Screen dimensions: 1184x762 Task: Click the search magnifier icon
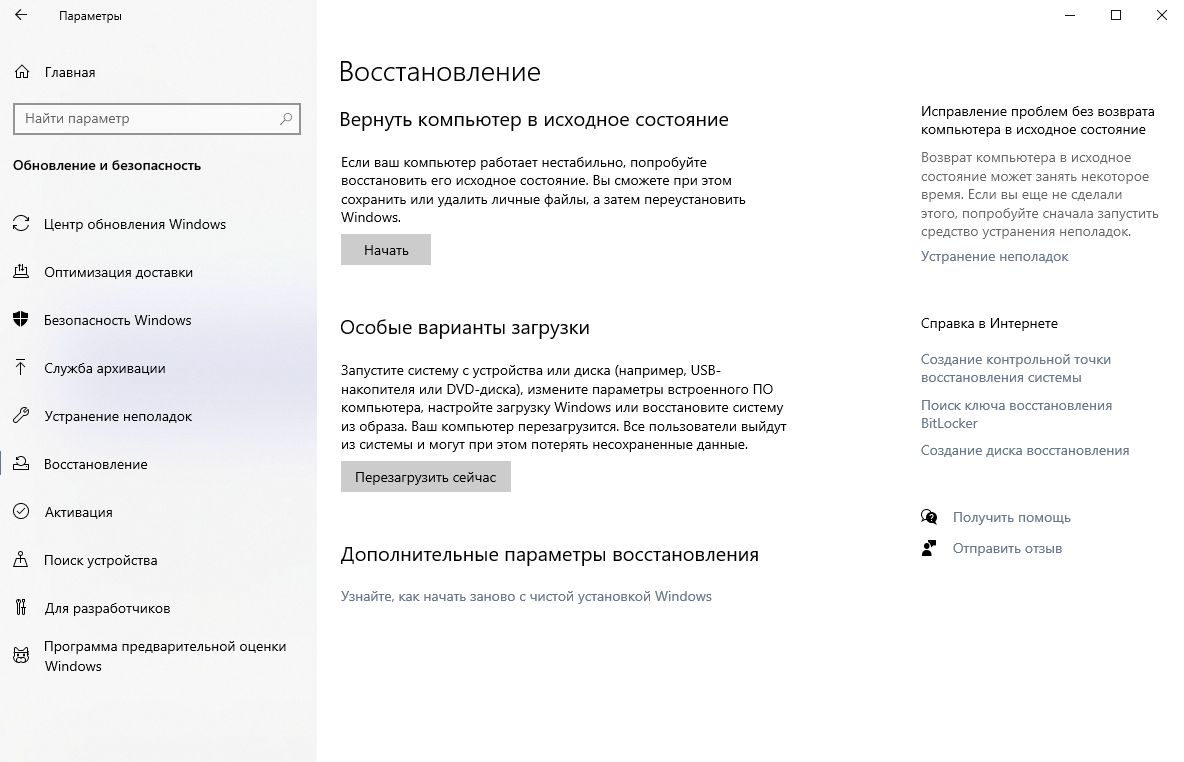pyautogui.click(x=286, y=118)
